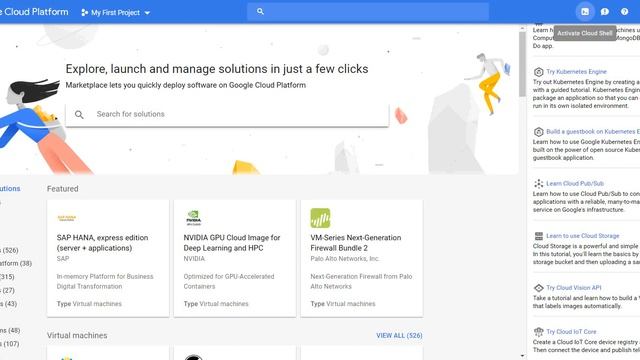
Task: Open the Help question mark icon
Action: 624,12
